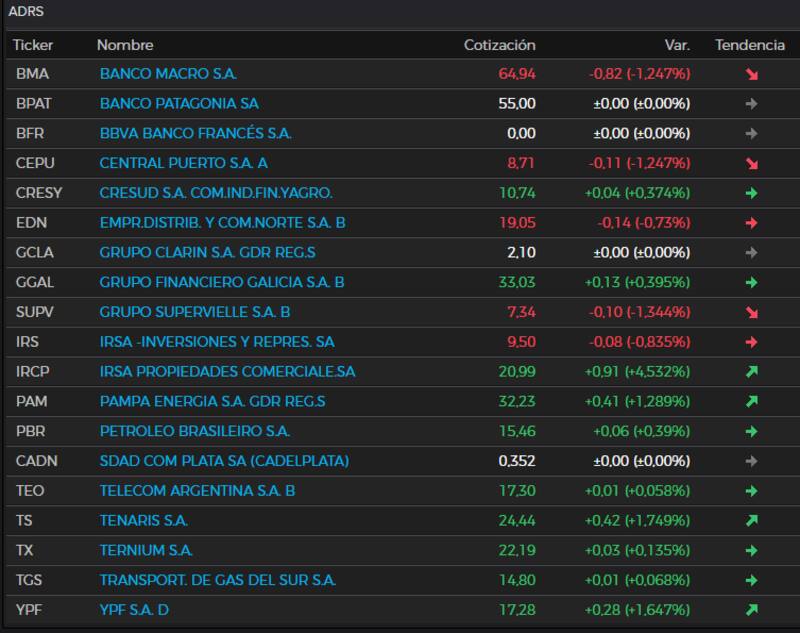Open the PAMPA ENERGIA S.A. GDR REG.S link

point(212,402)
